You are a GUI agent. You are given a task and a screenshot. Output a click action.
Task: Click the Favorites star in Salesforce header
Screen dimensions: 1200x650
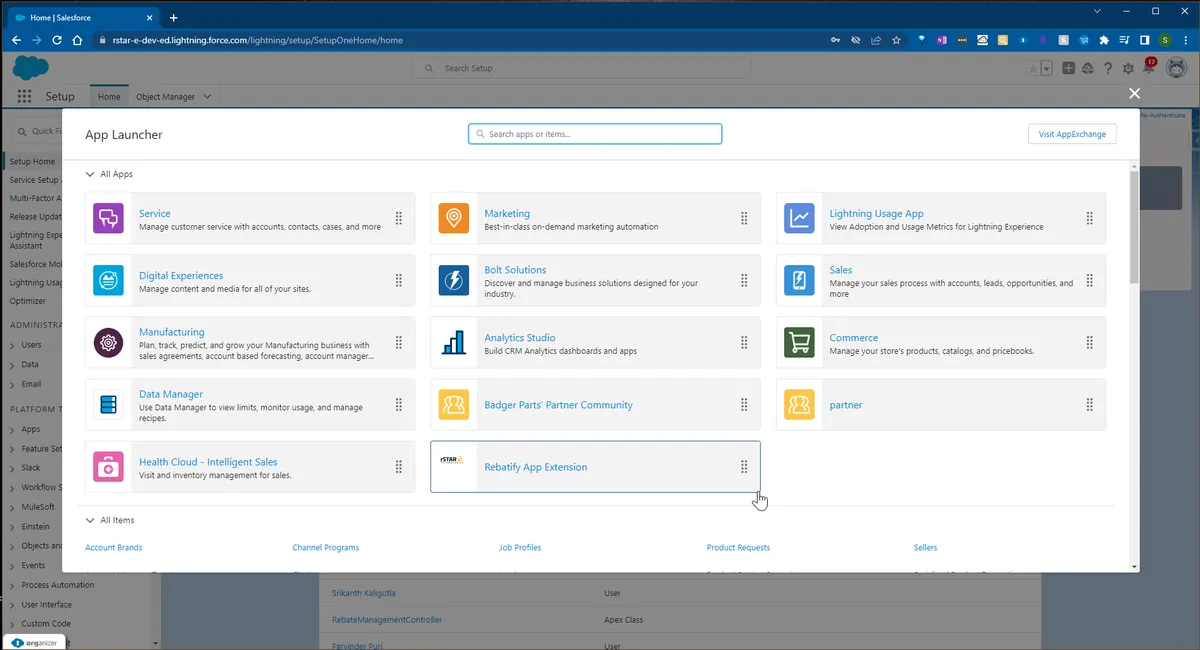coord(1032,68)
